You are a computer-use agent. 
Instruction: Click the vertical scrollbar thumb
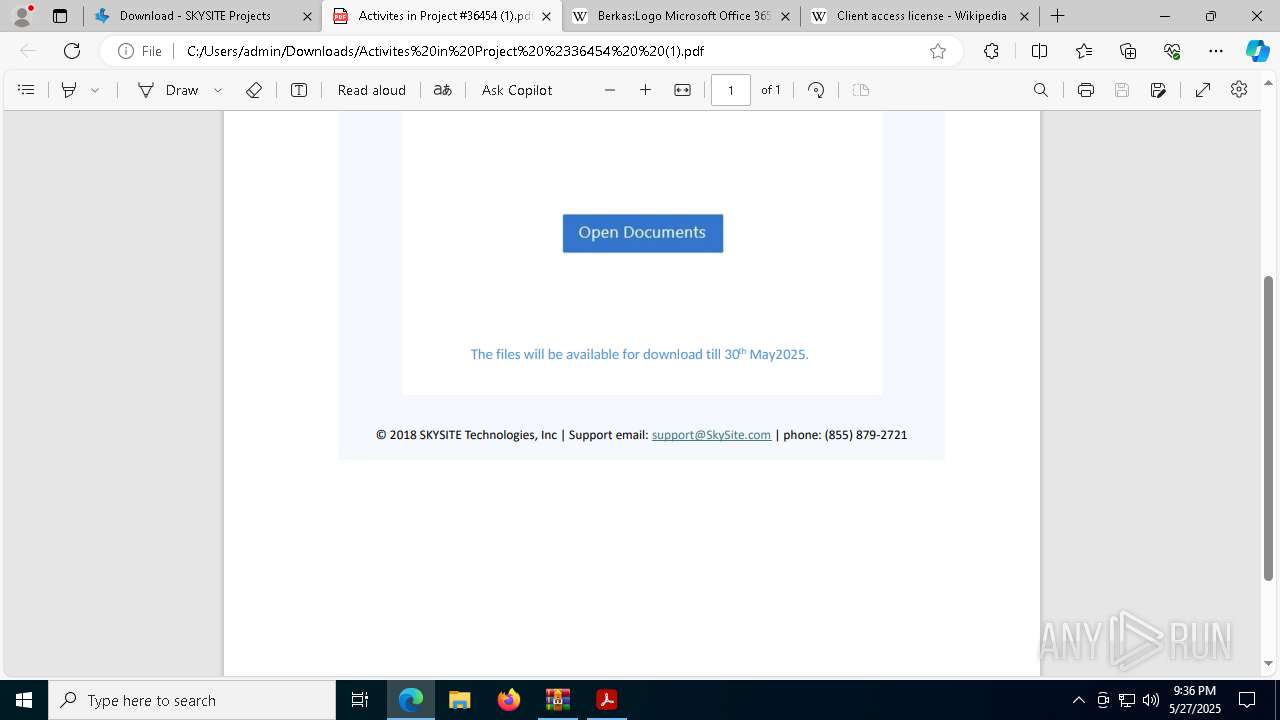coord(1269,428)
